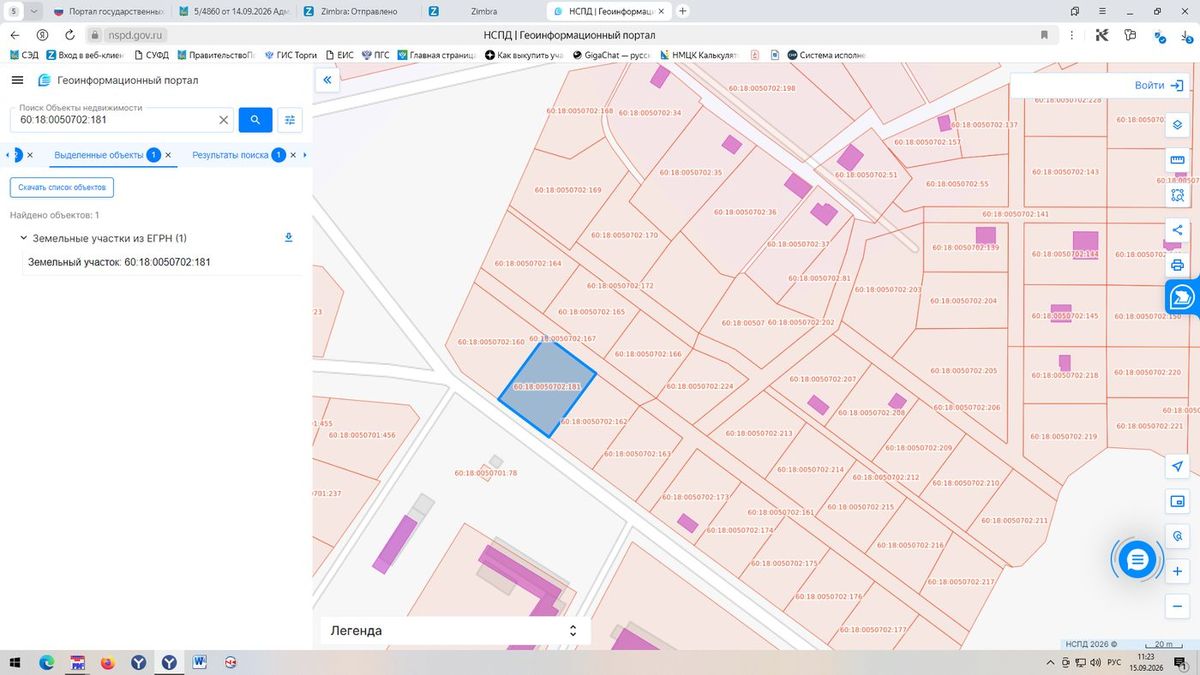
Task: Open the new browser tab plus button
Action: pyautogui.click(x=683, y=11)
